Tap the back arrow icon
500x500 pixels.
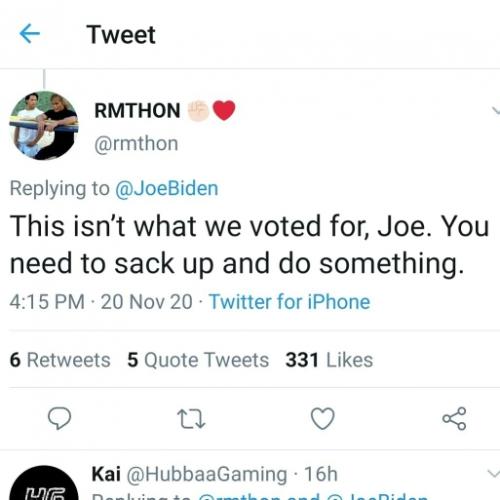point(30,34)
